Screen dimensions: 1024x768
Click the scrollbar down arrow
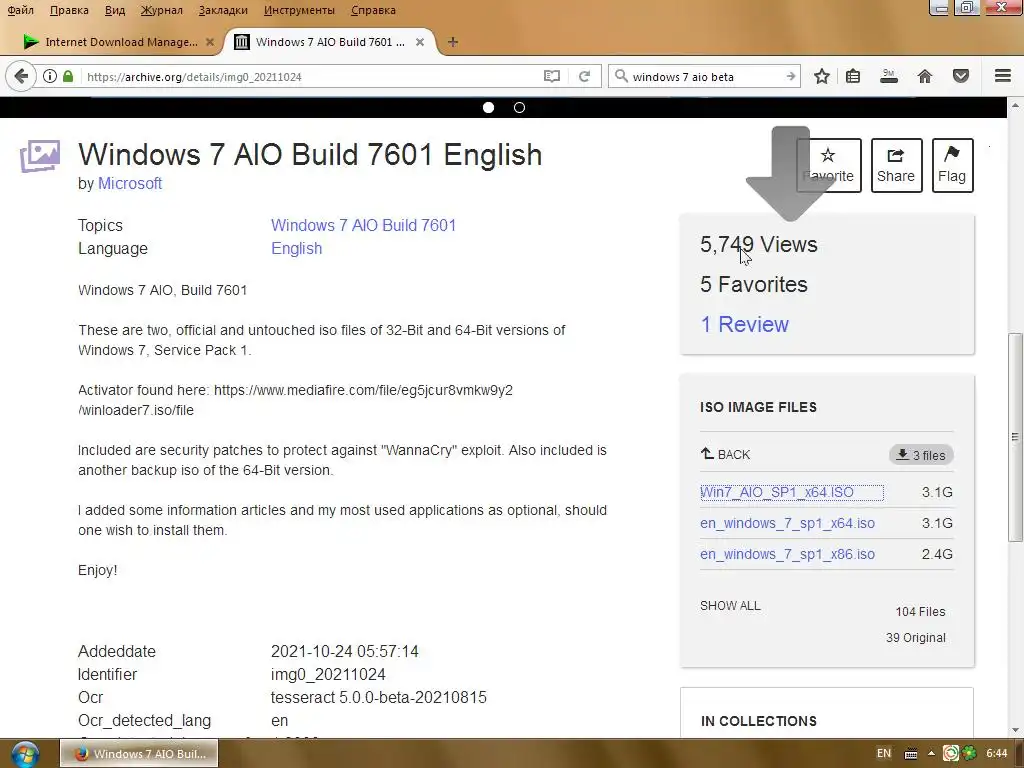(1016, 730)
